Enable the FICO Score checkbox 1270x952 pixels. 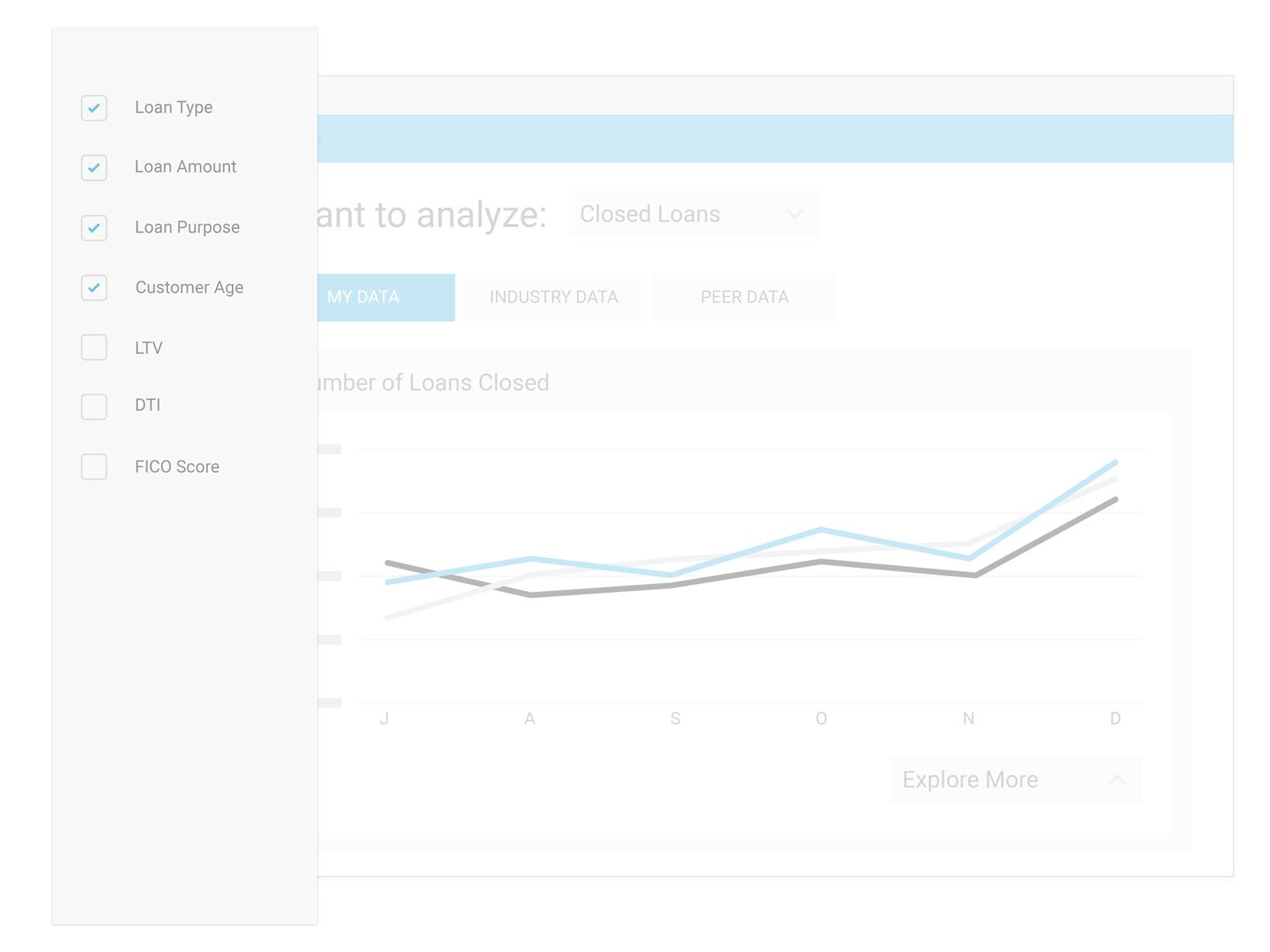coord(94,467)
